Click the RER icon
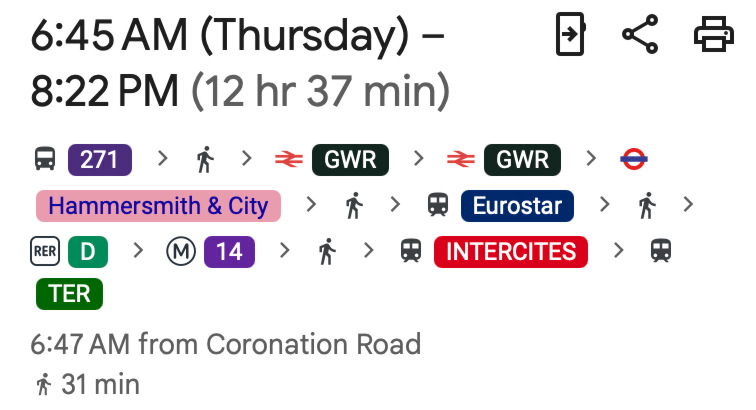Image resolution: width=756 pixels, height=410 pixels. point(45,252)
